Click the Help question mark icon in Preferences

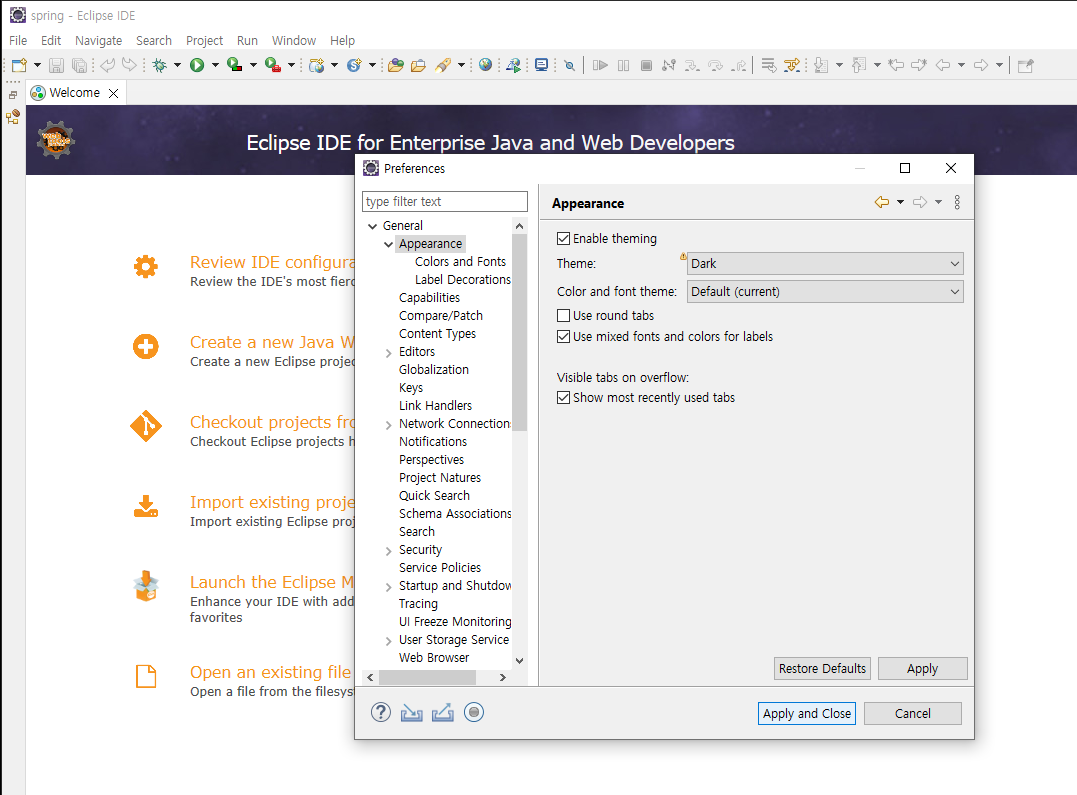click(381, 713)
